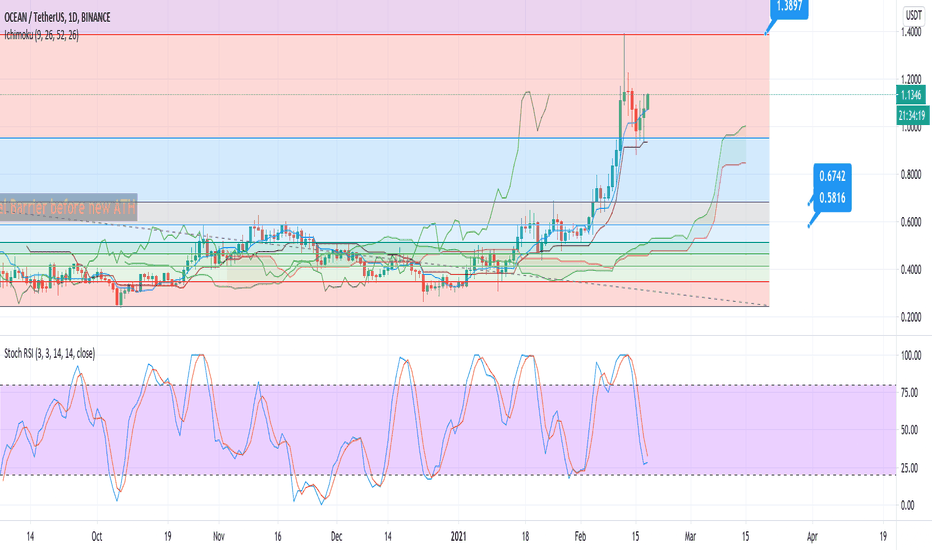Click the red horizontal line at 1.3897
The image size is (932, 550).
pyautogui.click(x=383, y=34)
